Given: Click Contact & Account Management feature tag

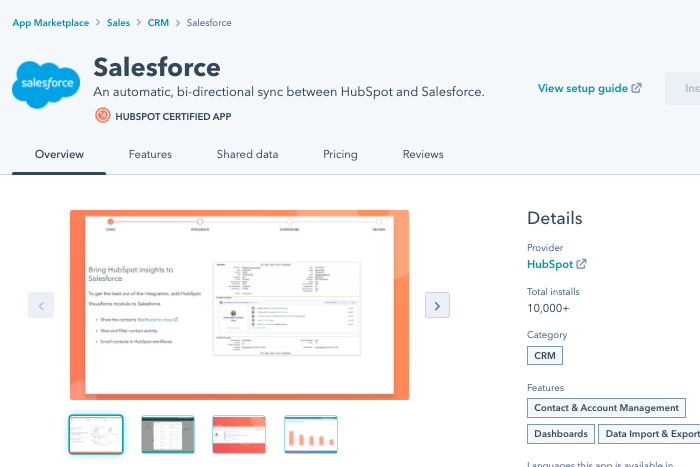Looking at the screenshot, I should click(606, 408).
